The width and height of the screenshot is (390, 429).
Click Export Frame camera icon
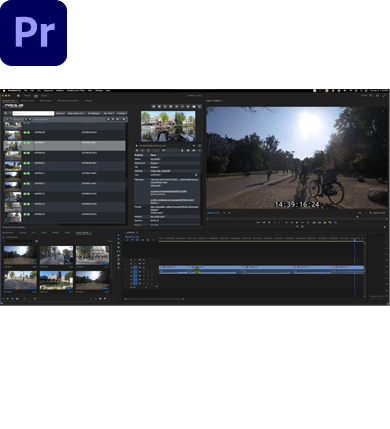(x=325, y=222)
